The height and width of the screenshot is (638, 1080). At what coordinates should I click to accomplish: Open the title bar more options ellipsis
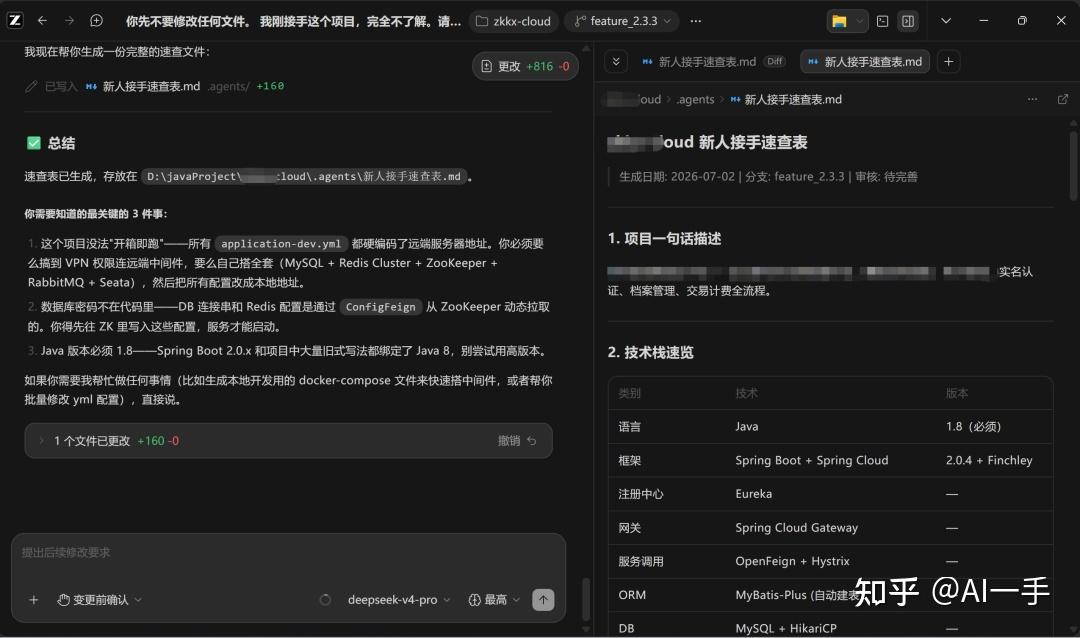[696, 21]
